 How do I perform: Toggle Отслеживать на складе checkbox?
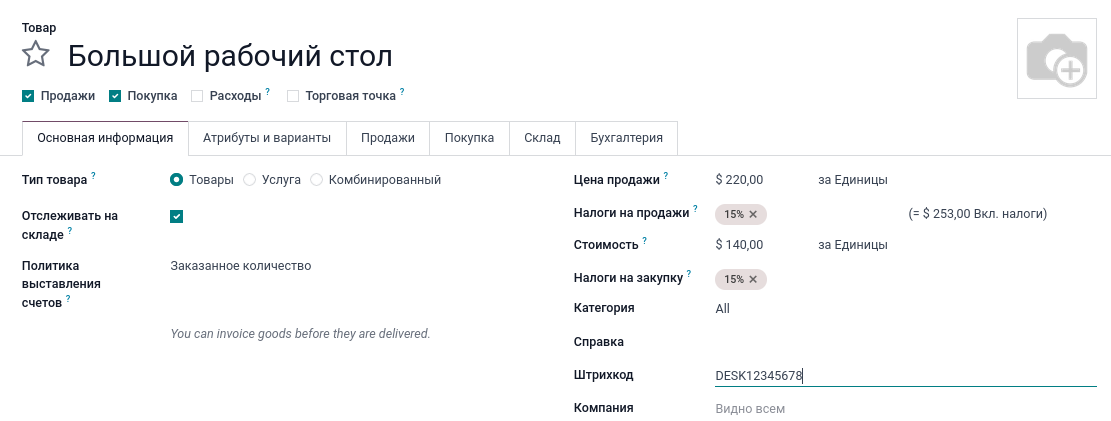coord(177,216)
